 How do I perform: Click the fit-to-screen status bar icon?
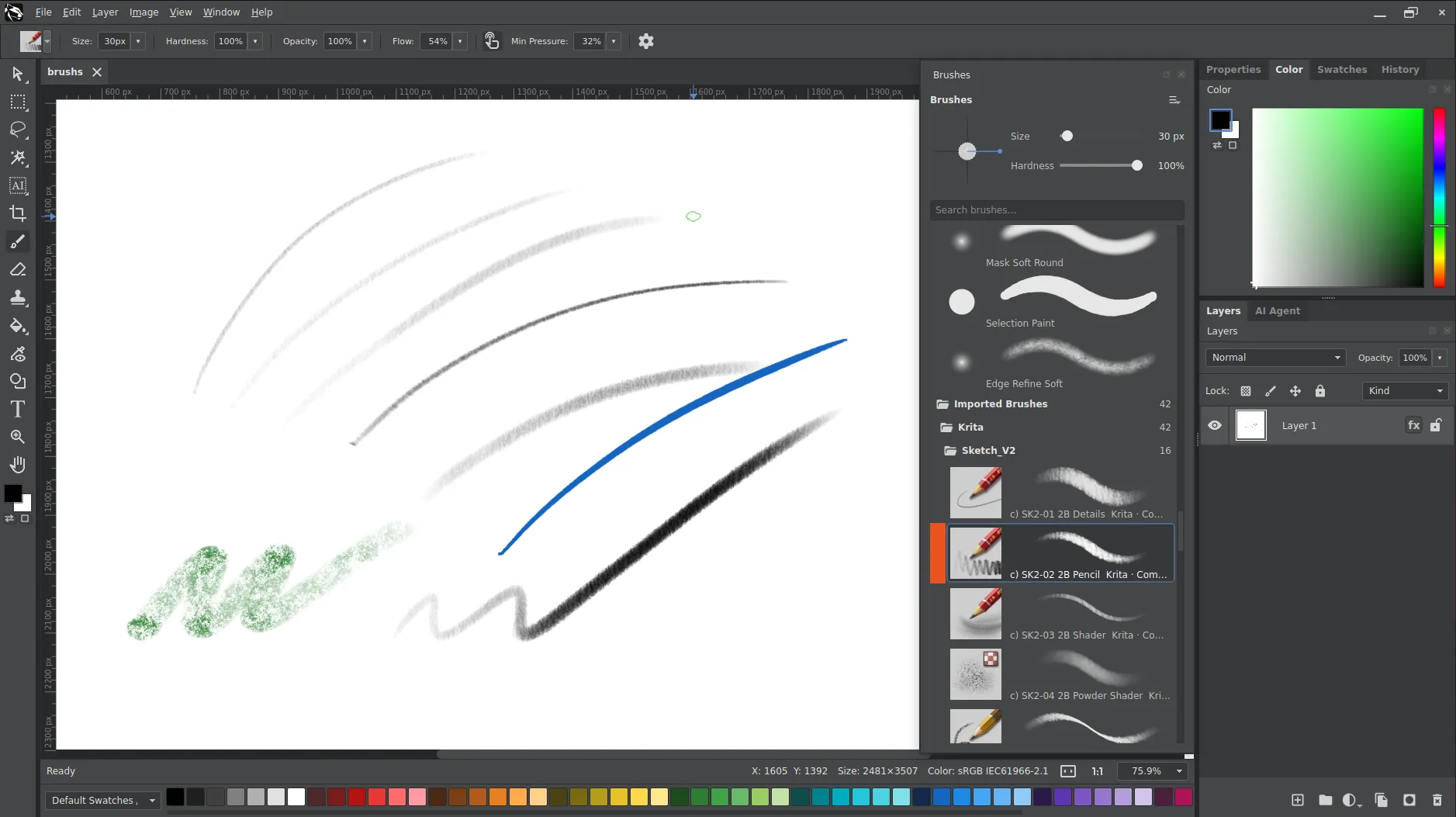[x=1068, y=771]
